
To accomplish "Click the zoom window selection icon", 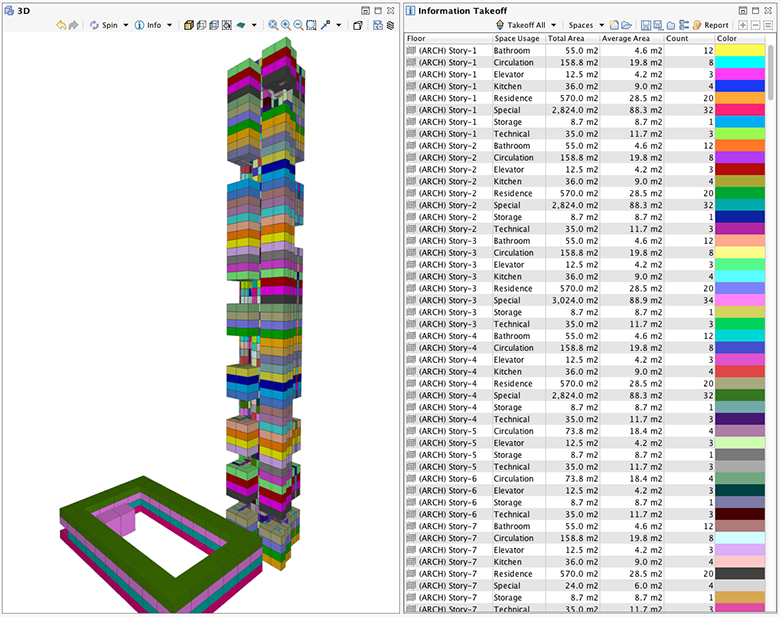I will tap(311, 25).
